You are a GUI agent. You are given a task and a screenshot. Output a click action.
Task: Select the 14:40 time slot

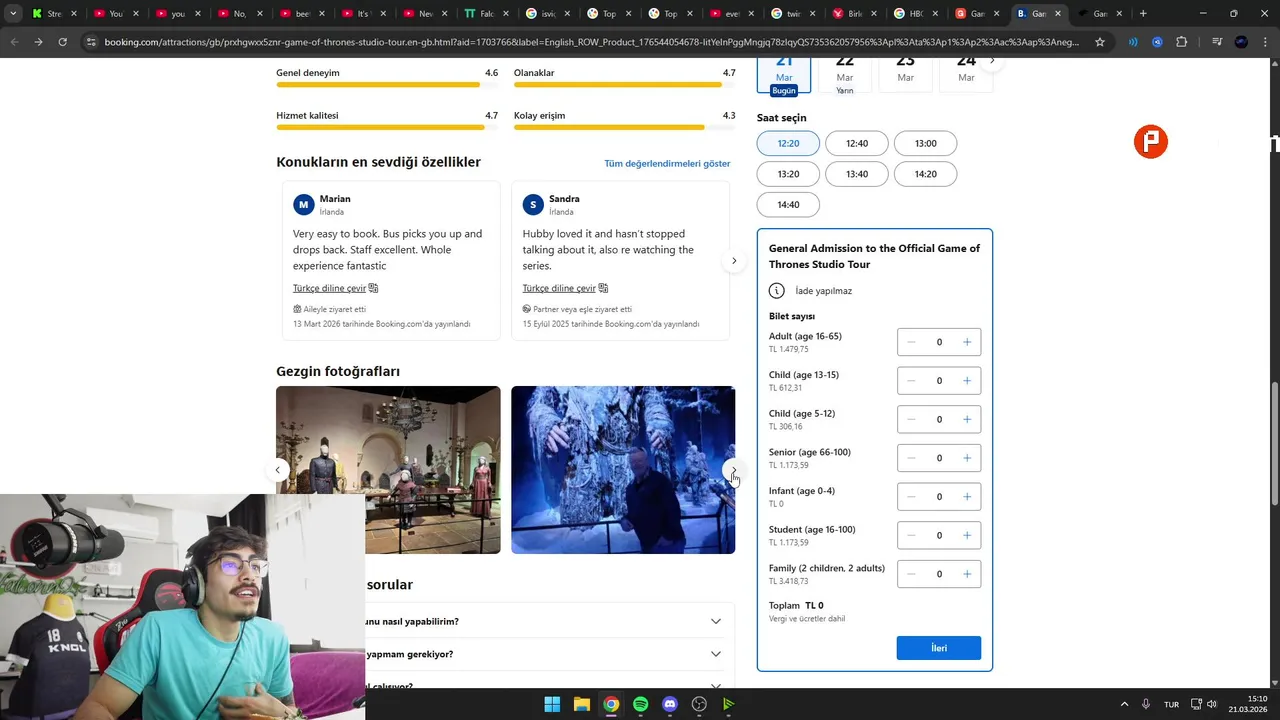click(788, 205)
